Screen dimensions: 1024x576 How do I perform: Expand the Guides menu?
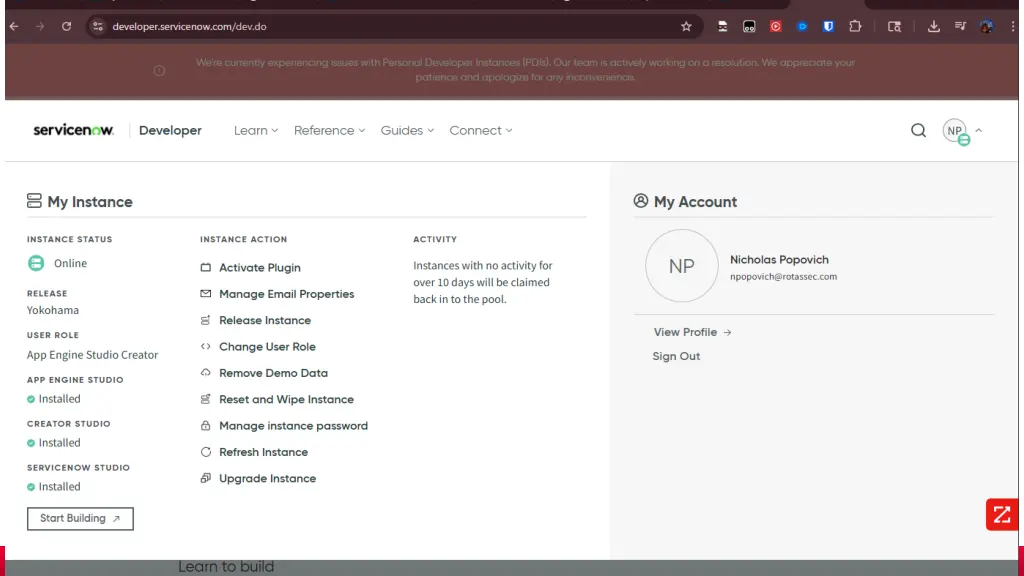tap(407, 131)
